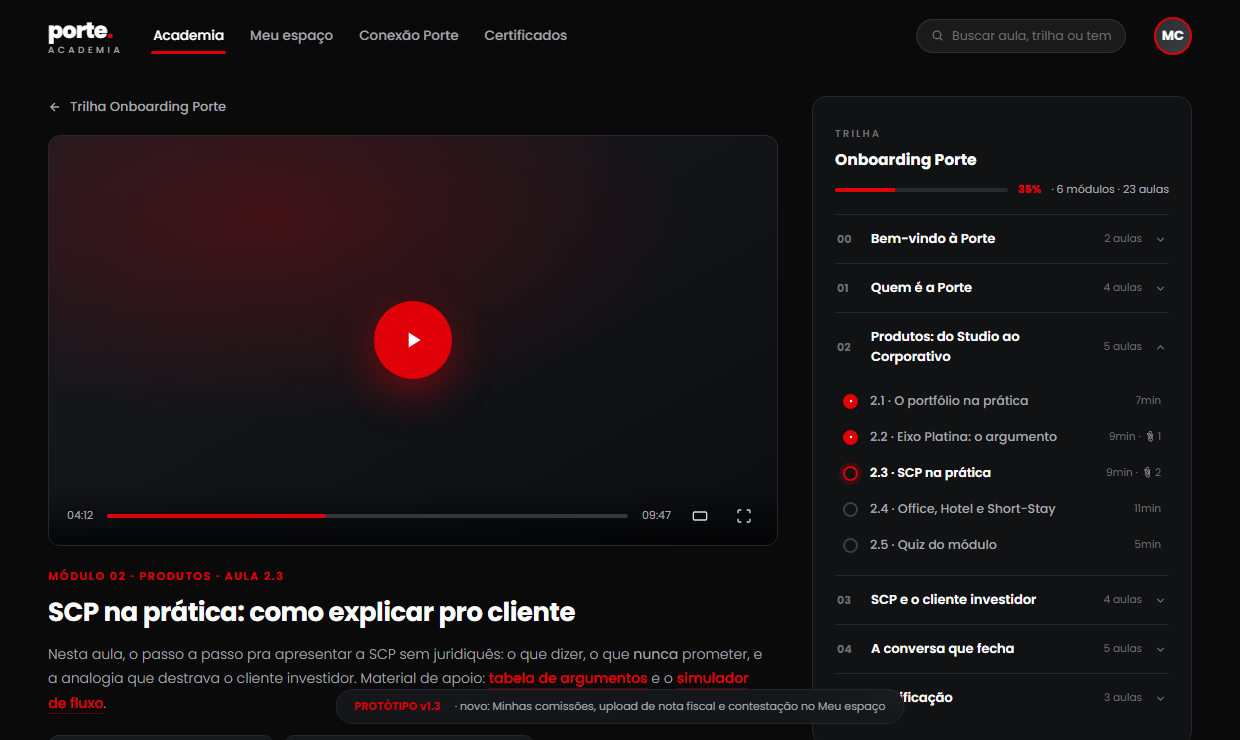The image size is (1240, 740).
Task: Click the 09:47 video duration label
Action: (x=656, y=516)
